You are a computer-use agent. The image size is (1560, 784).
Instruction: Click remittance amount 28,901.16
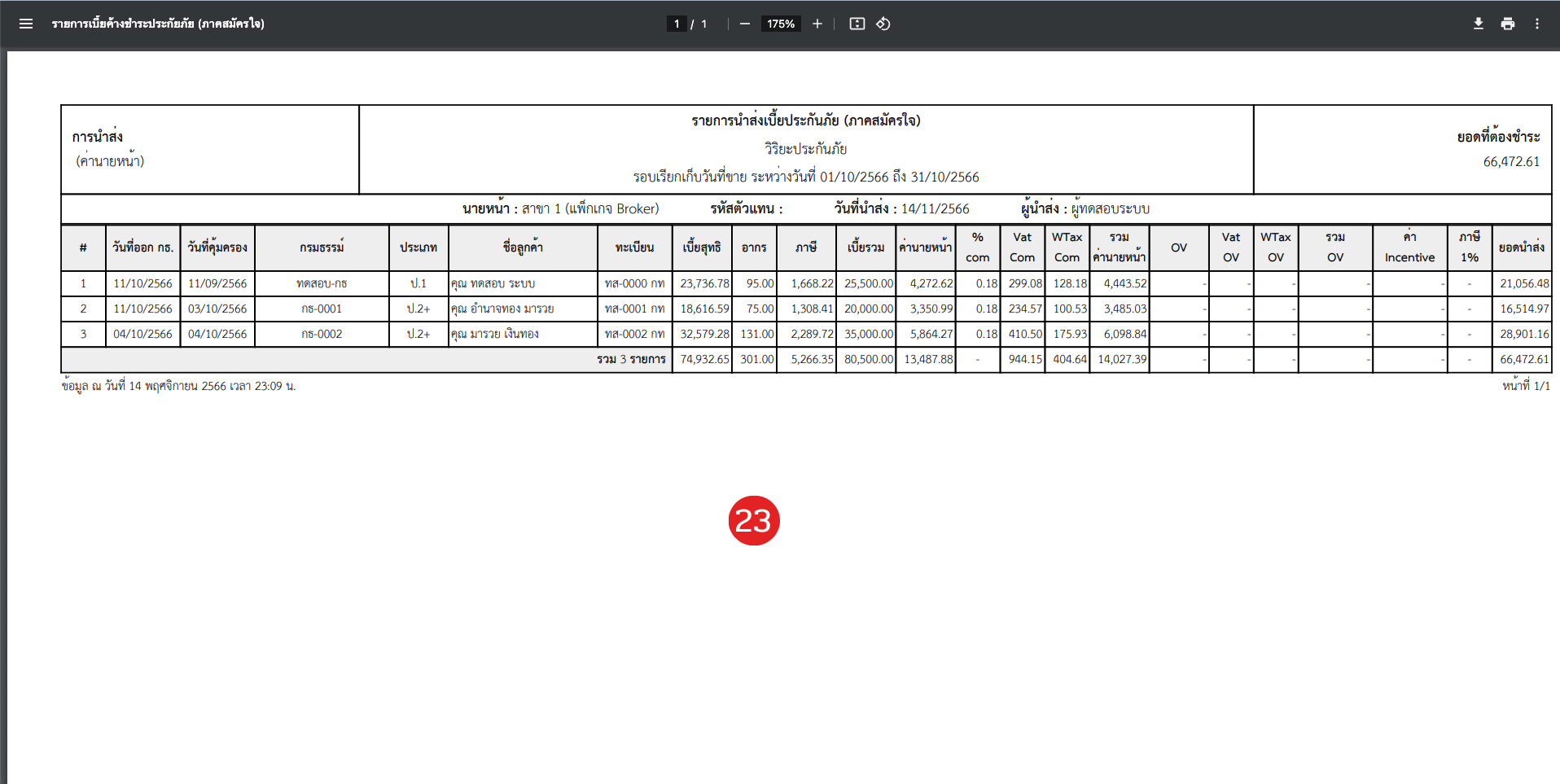point(1524,334)
